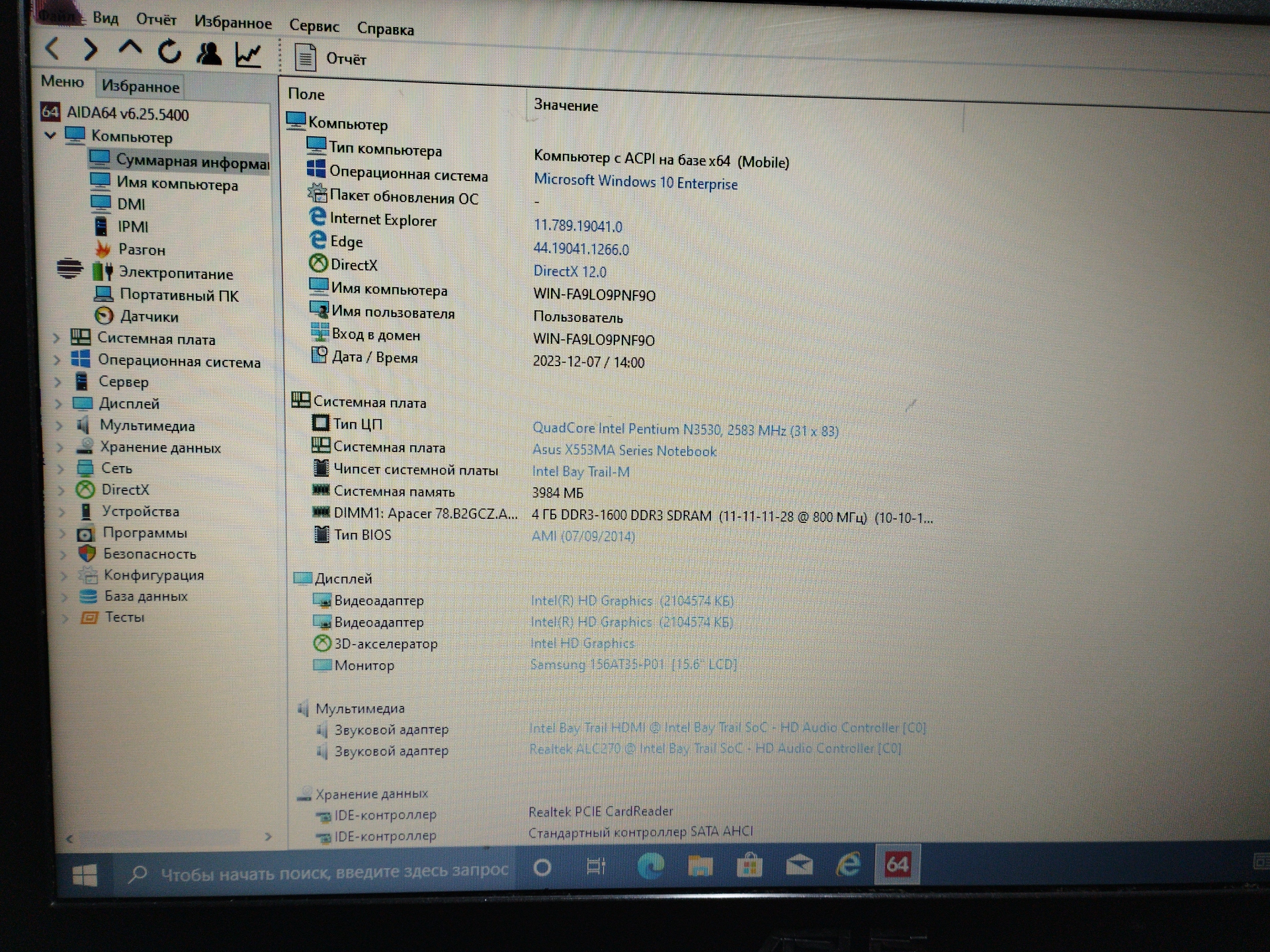
Task: Go back with the left arrow toolbar button
Action: pyautogui.click(x=53, y=48)
